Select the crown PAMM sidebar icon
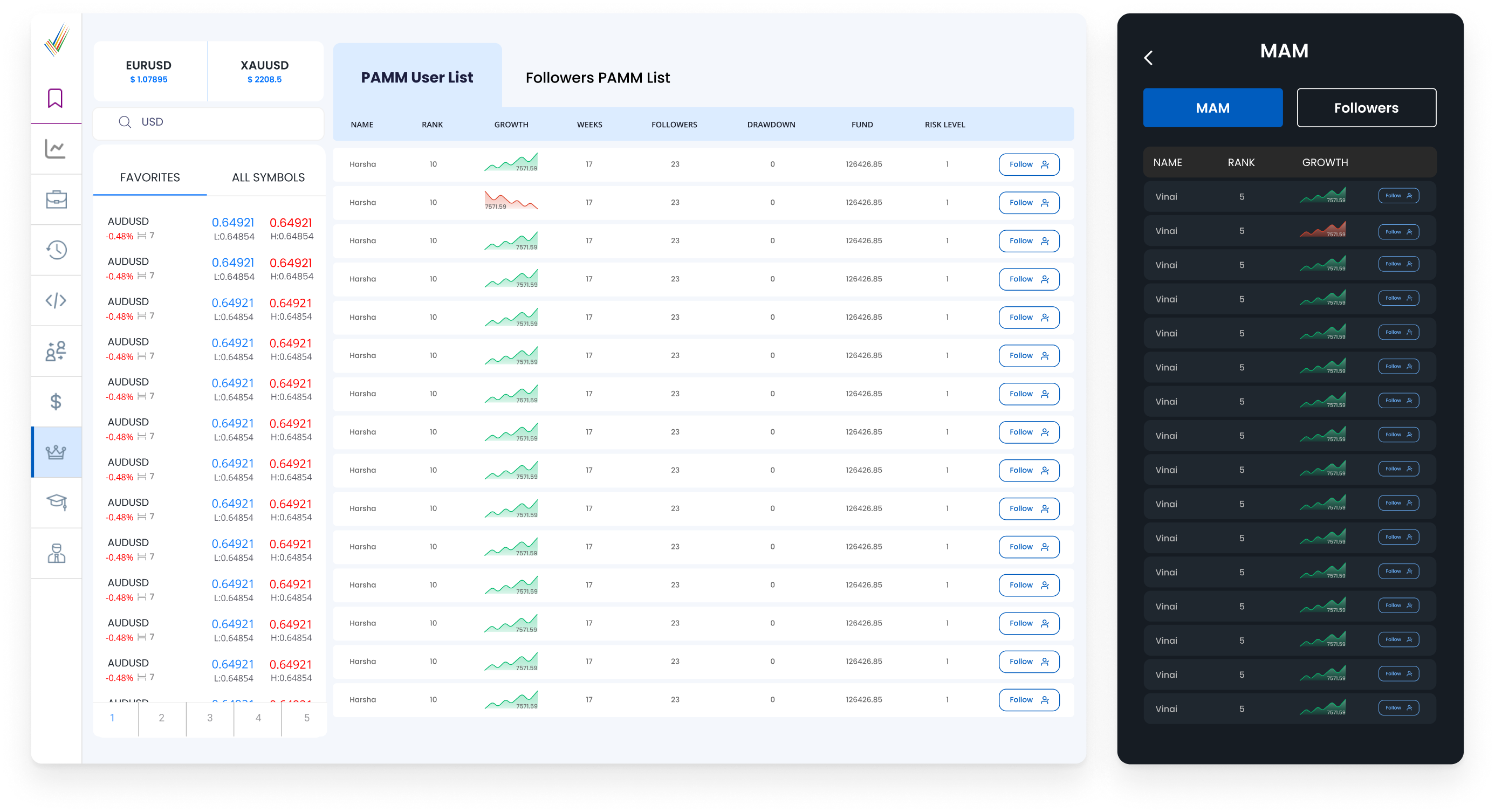The image size is (1495, 812). click(56, 452)
